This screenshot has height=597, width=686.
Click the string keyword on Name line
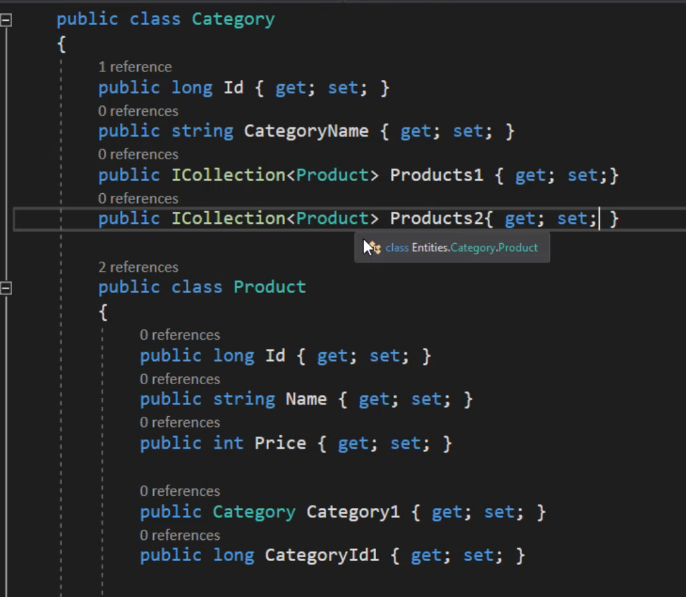pyautogui.click(x=244, y=399)
